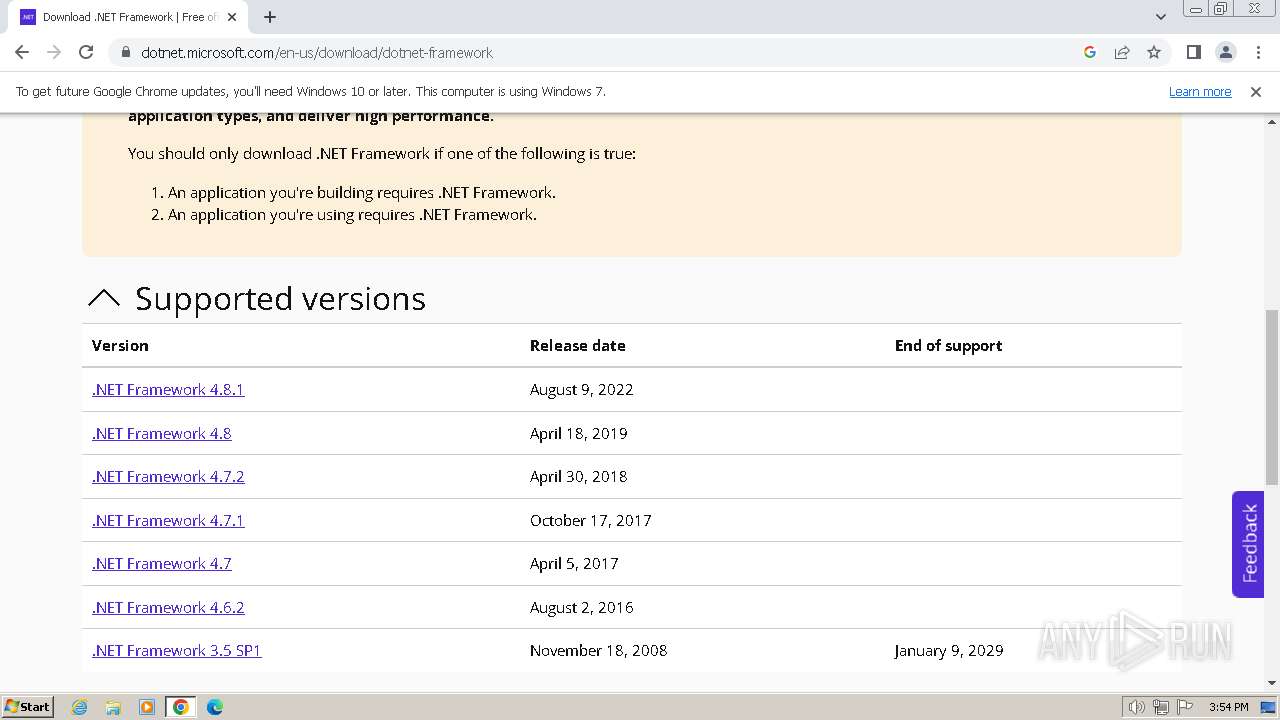The image size is (1280, 720).
Task: Open the Action Center flag icon
Action: pyautogui.click(x=1184, y=707)
